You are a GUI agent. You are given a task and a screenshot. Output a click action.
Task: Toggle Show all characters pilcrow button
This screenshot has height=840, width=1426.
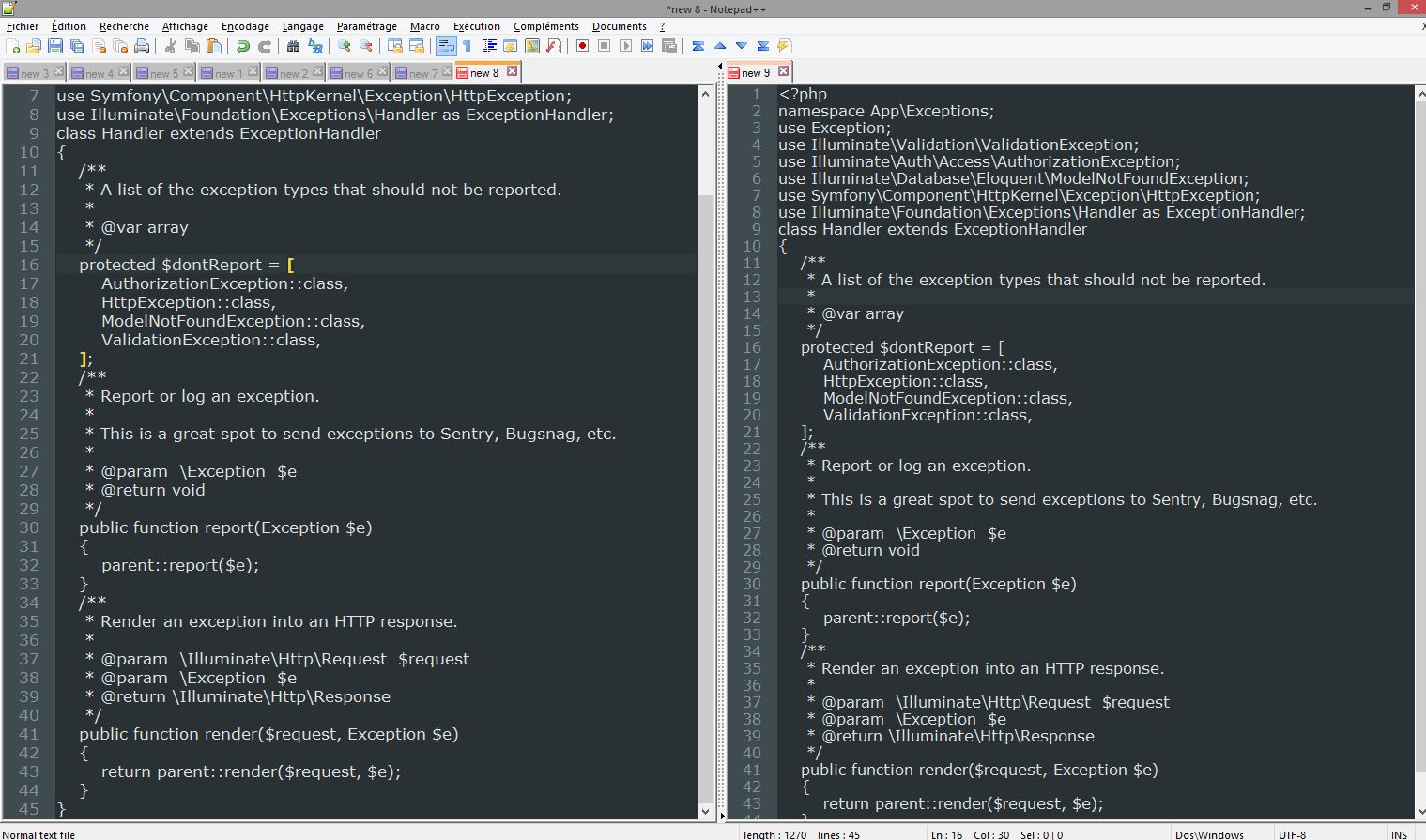(467, 46)
